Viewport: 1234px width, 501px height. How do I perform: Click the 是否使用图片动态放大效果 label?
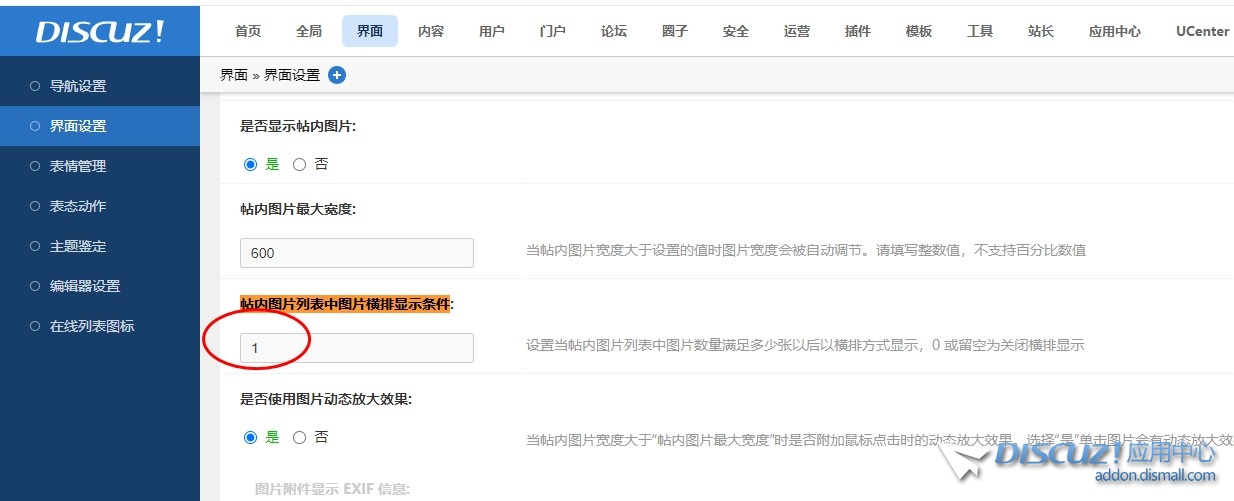click(326, 399)
